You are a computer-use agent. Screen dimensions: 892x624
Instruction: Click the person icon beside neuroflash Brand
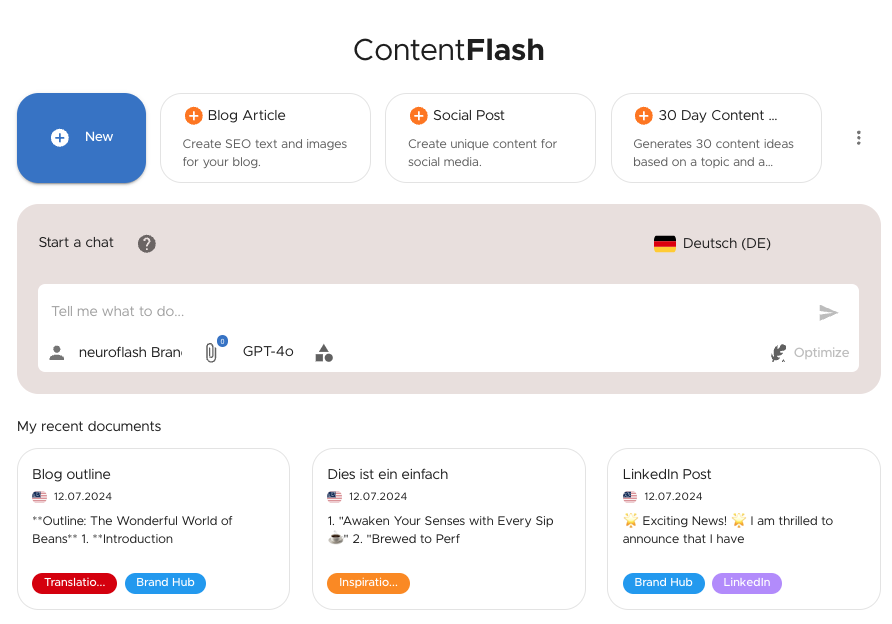[57, 352]
